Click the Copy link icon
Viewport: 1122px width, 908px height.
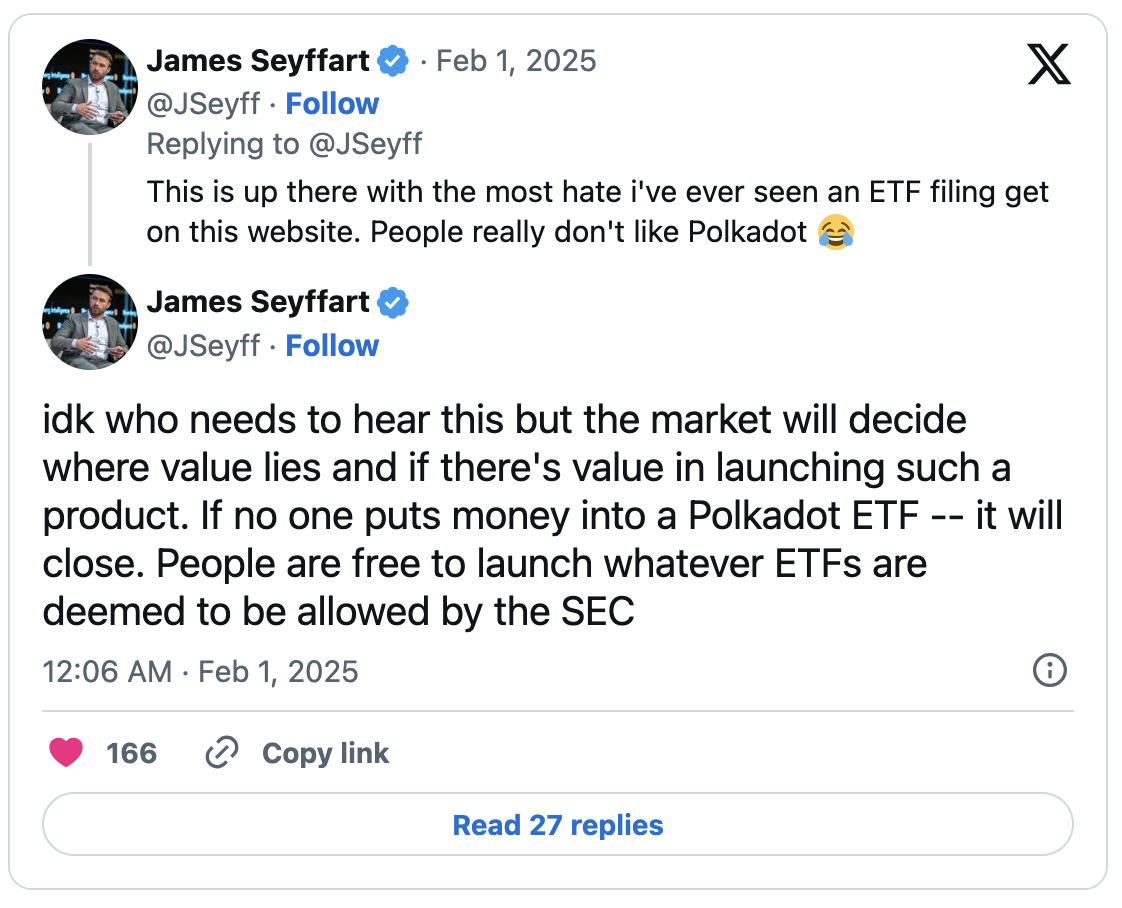pos(222,752)
